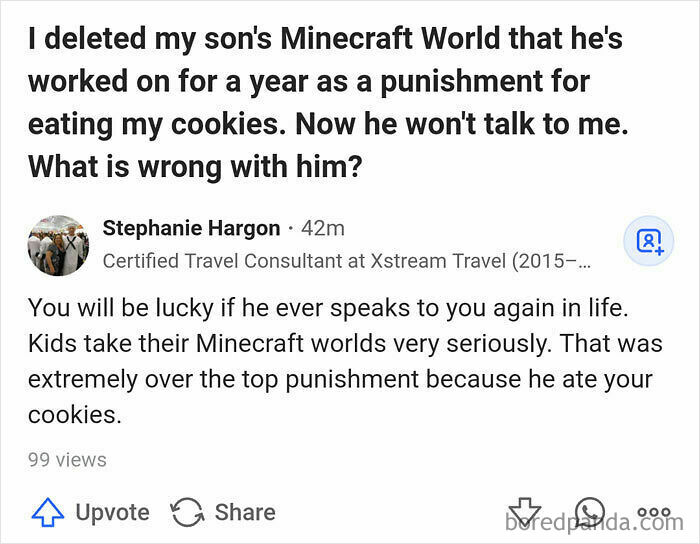The image size is (700, 544).
Task: Click the blue upvote arrow icon
Action: pyautogui.click(x=46, y=513)
